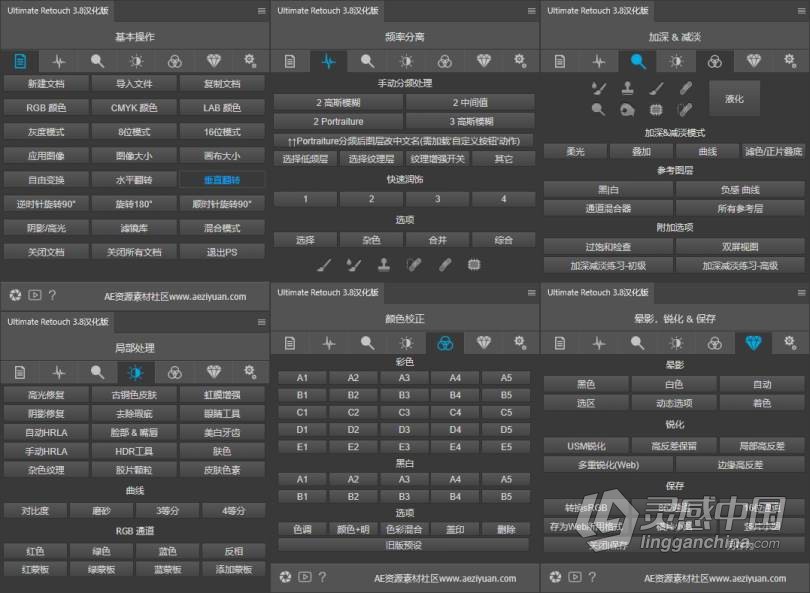Click C3 preset in 彩色 grid
This screenshot has width=810, height=593.
(404, 413)
